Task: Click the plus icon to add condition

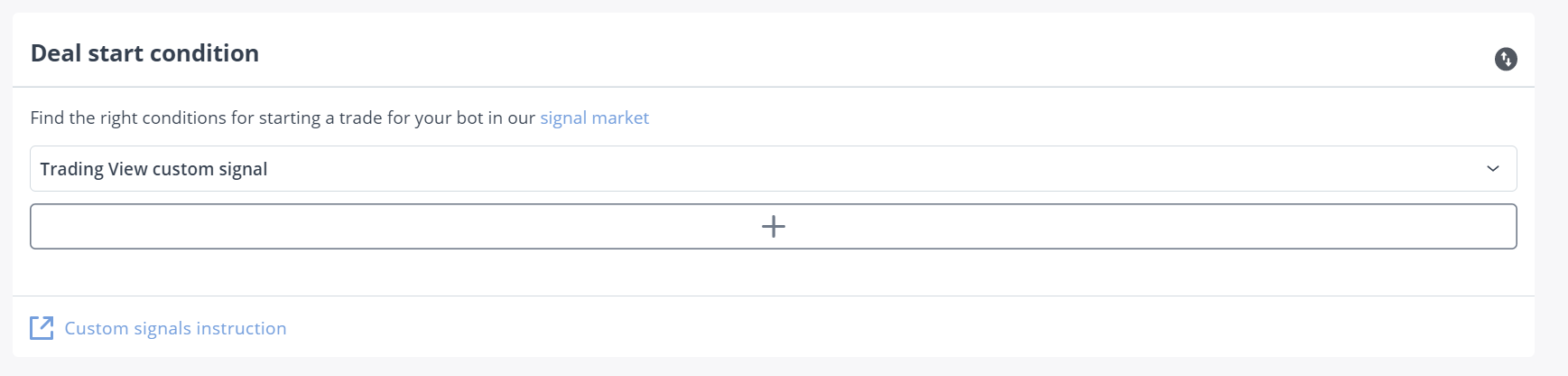Action: [x=773, y=226]
